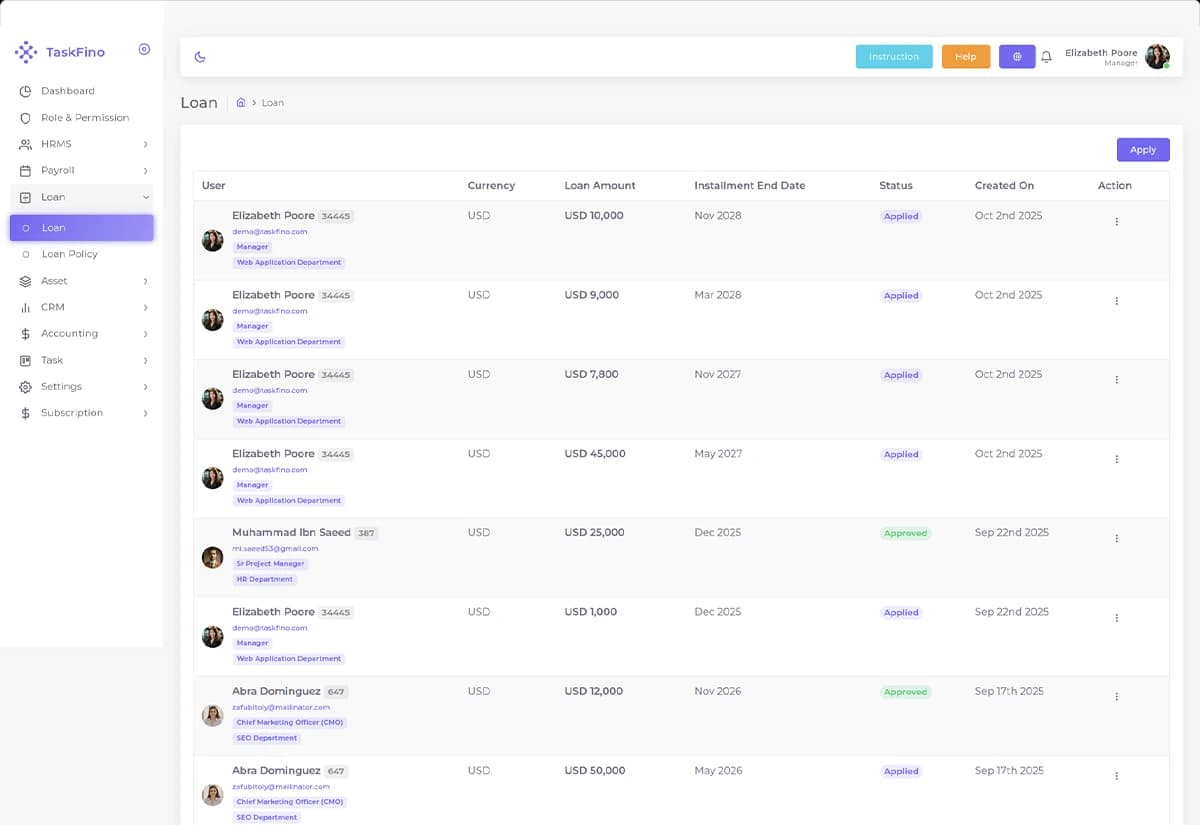Open action menu for USD 10,000 loan
The width and height of the screenshot is (1200, 825).
click(x=1116, y=222)
